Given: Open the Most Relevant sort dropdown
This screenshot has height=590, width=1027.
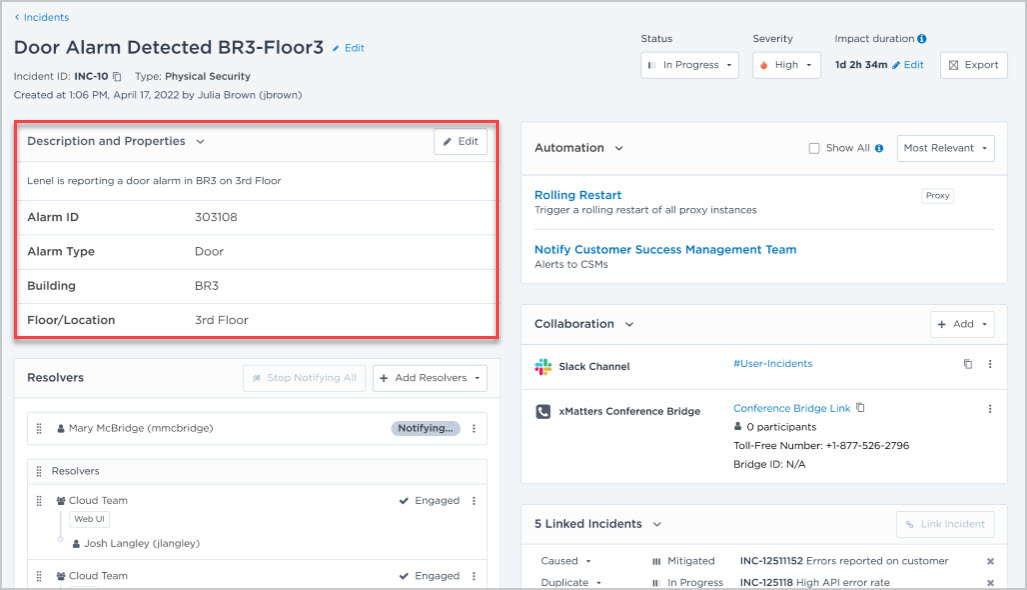Looking at the screenshot, I should (x=945, y=148).
